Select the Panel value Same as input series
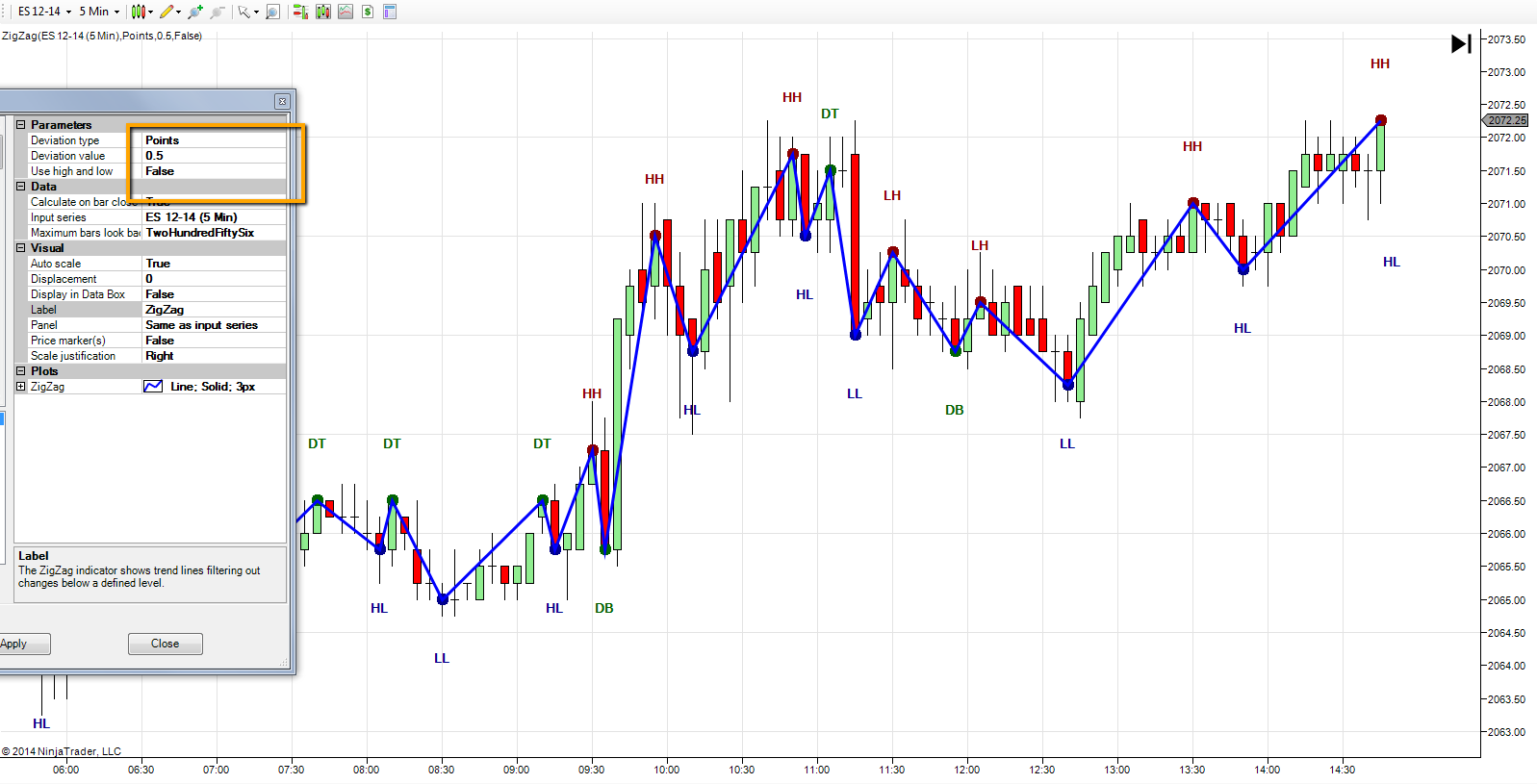The image size is (1537, 784). (214, 325)
